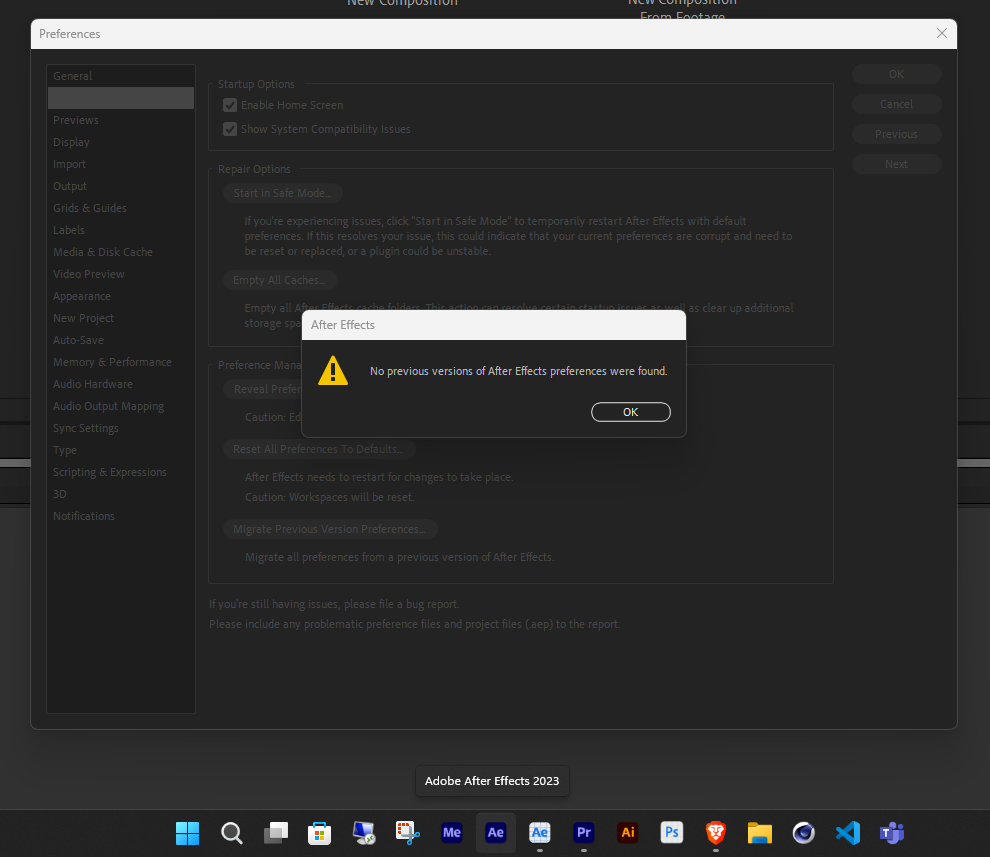Open After Effects from the taskbar

click(495, 832)
